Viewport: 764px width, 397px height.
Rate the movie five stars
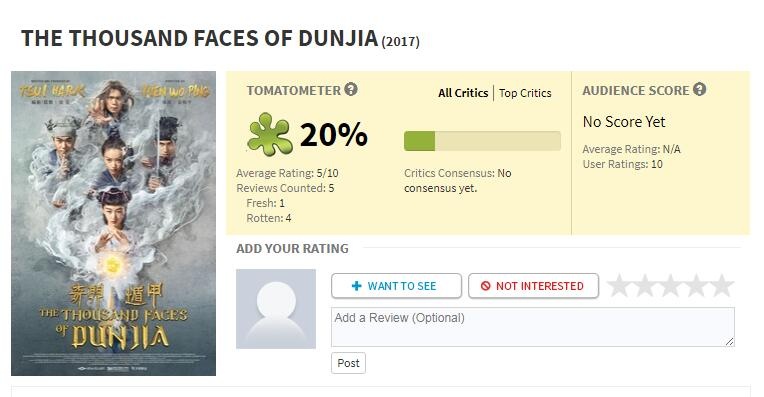[722, 285]
